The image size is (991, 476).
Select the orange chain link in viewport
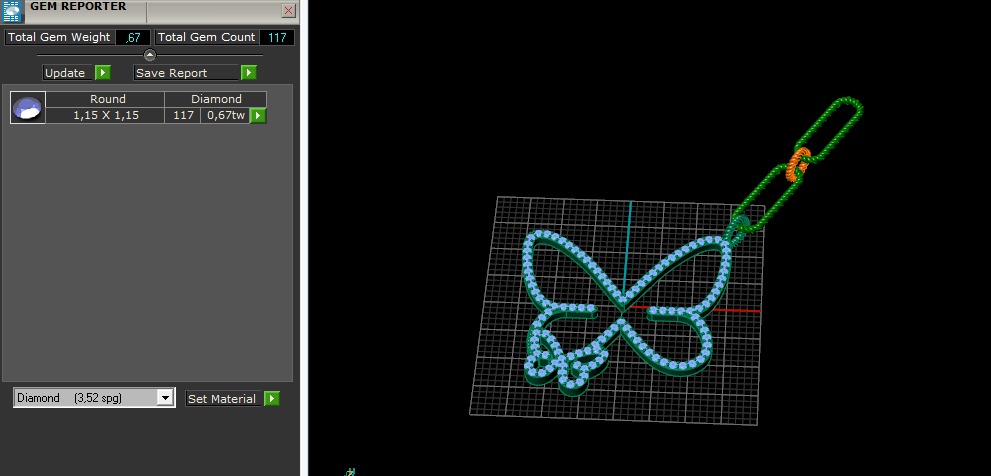click(x=798, y=164)
